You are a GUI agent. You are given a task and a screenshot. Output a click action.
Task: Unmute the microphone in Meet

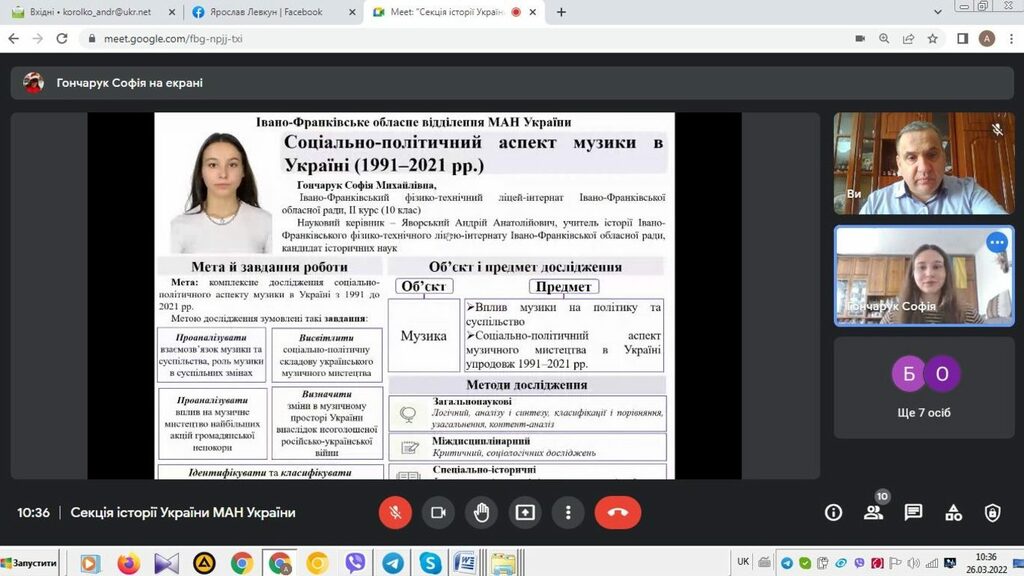point(395,512)
